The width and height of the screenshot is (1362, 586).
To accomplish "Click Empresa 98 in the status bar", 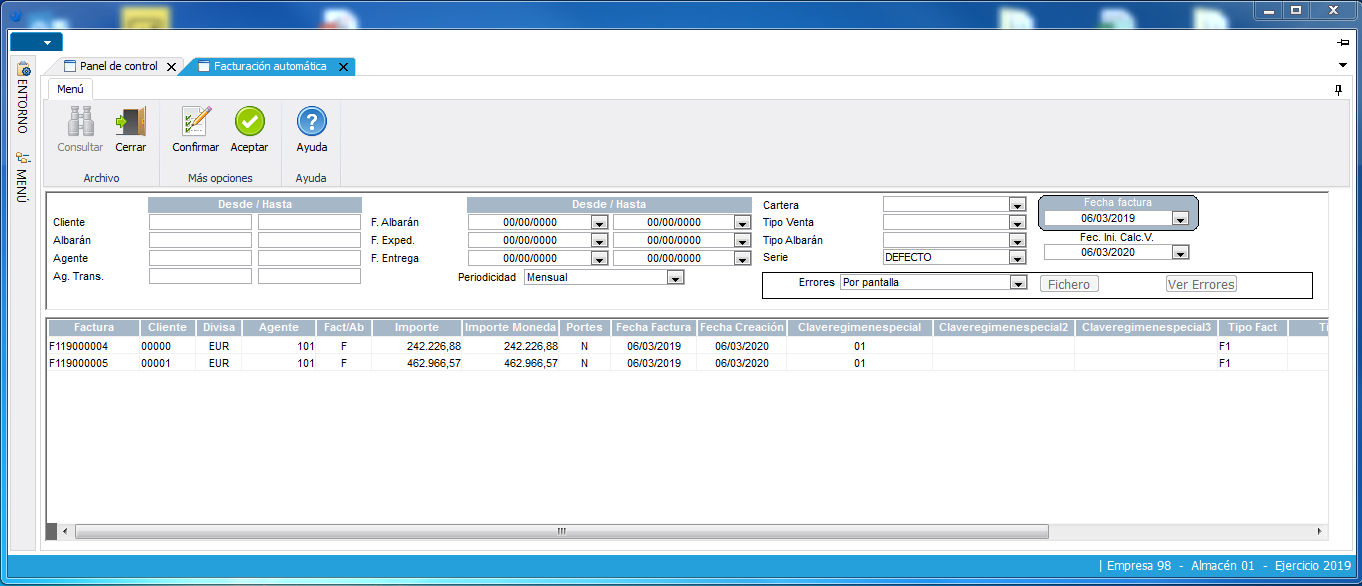I will [x=1139, y=566].
